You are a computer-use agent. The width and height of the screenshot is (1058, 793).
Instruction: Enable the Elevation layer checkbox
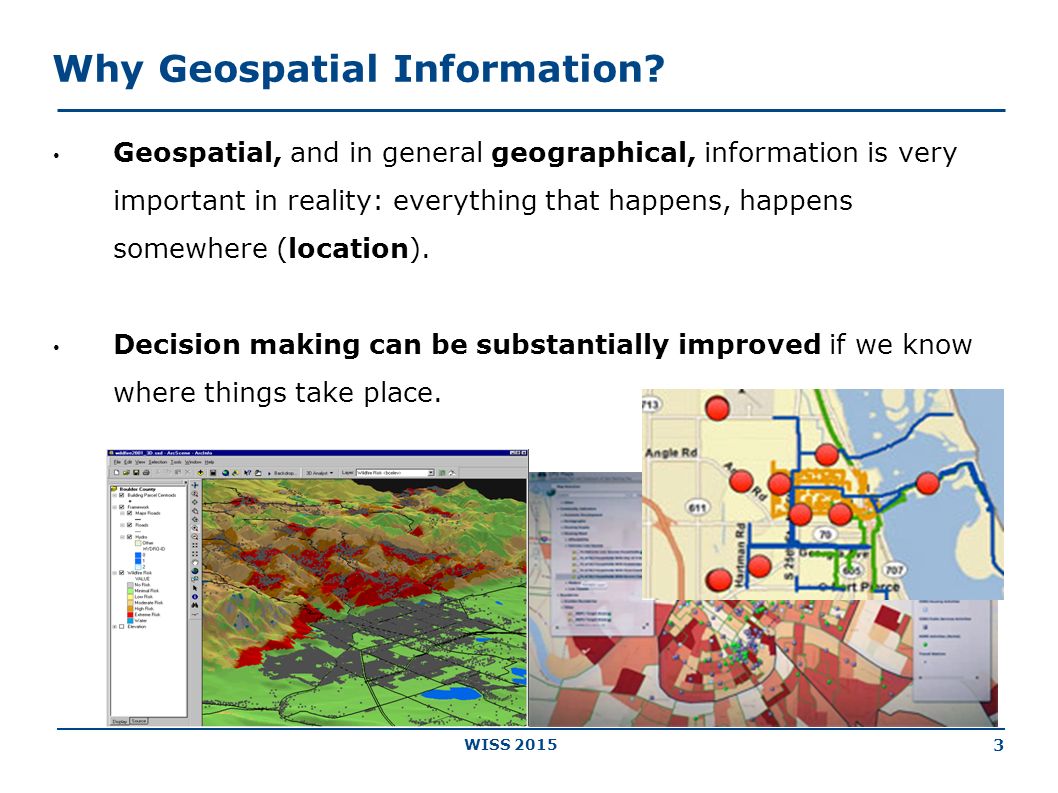121,626
